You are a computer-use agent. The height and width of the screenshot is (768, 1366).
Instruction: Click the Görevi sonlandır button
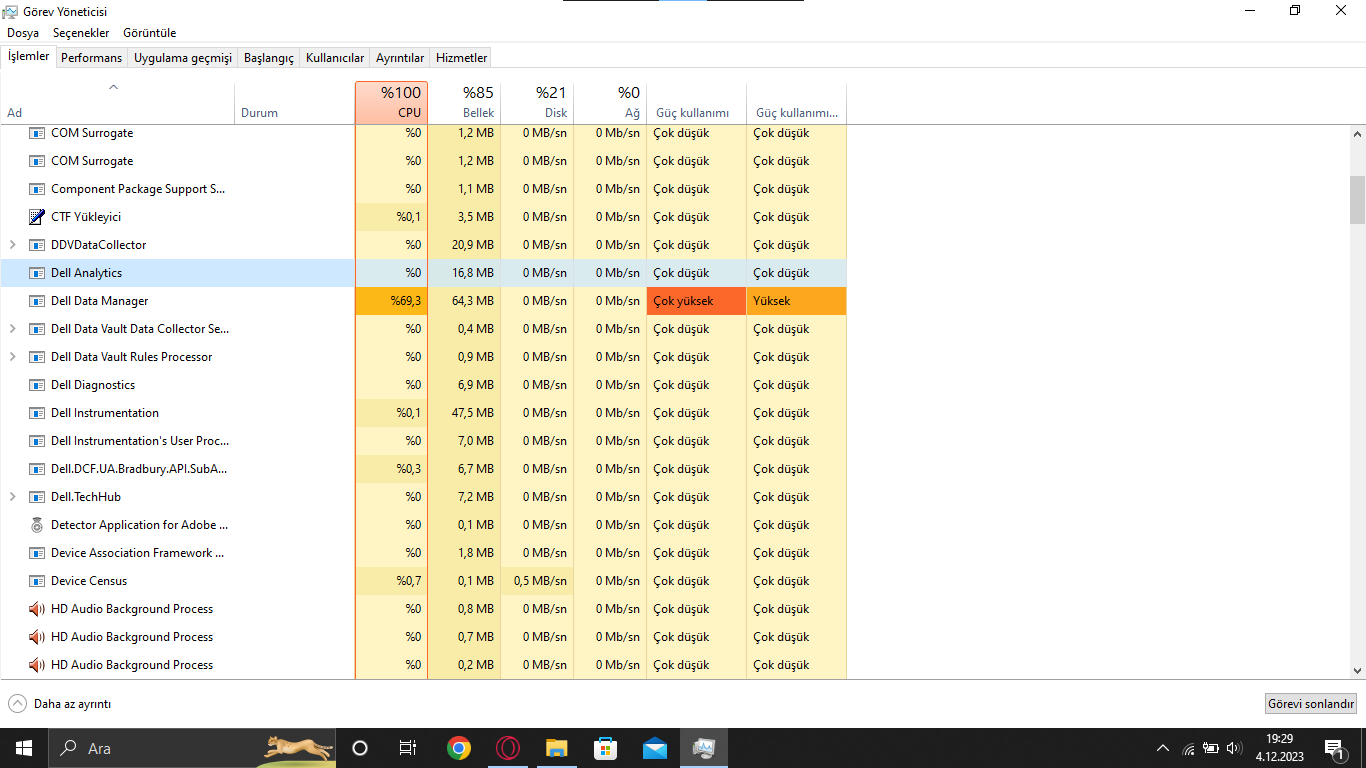click(1311, 704)
